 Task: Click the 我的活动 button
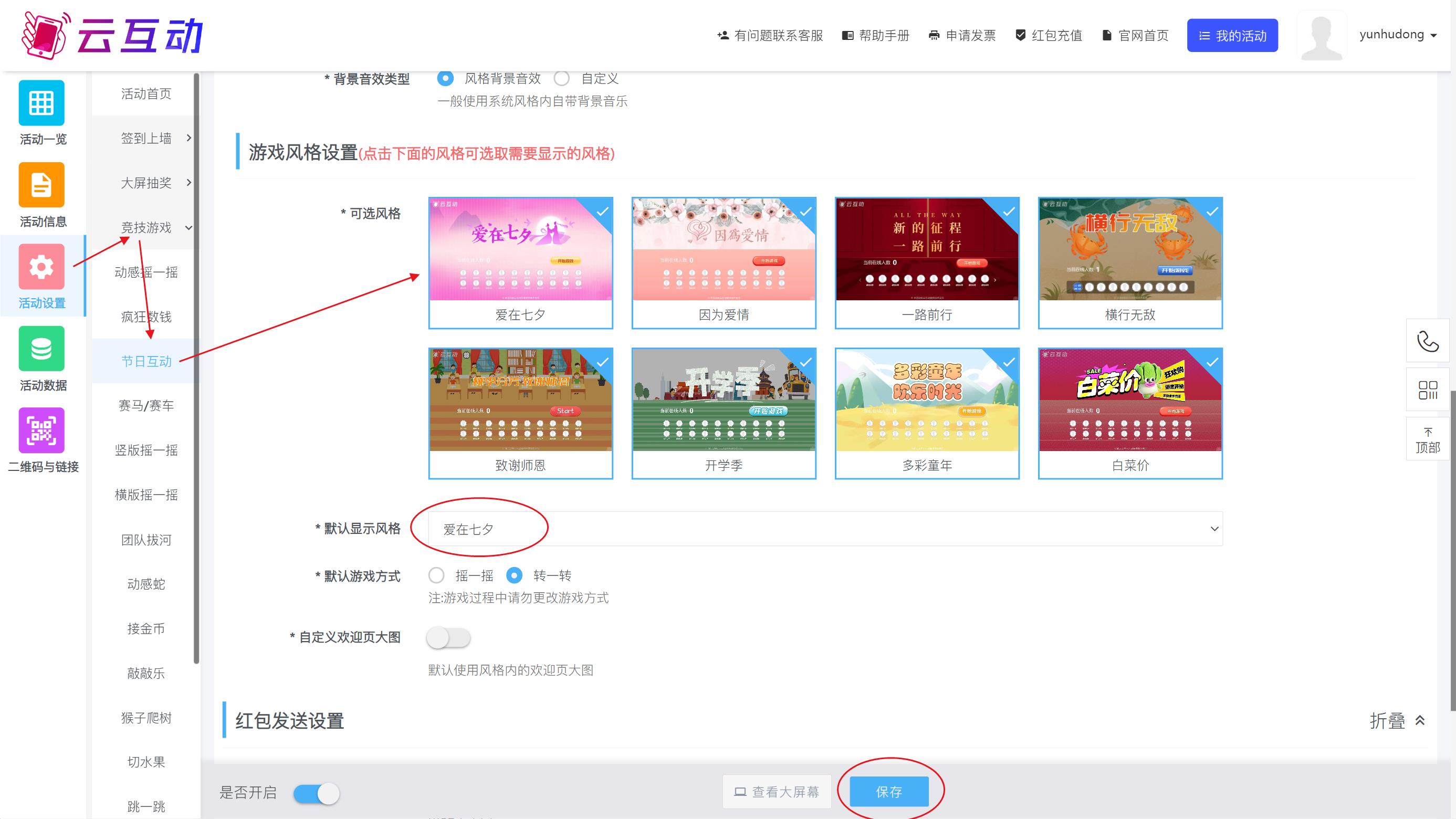1232,36
